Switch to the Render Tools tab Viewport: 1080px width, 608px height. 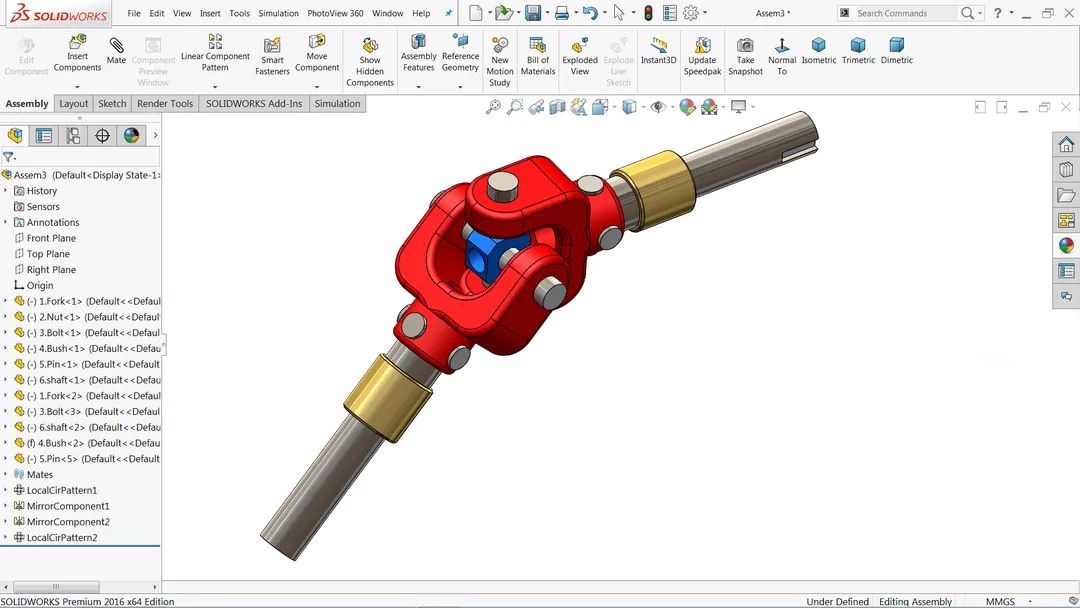click(165, 103)
